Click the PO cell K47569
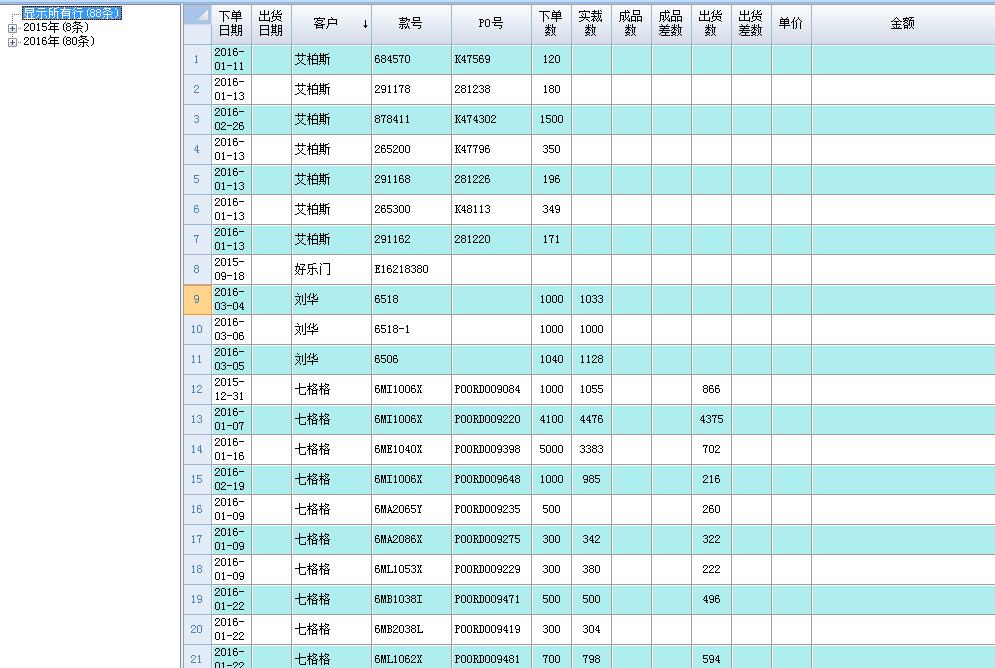995x668 pixels. click(491, 60)
